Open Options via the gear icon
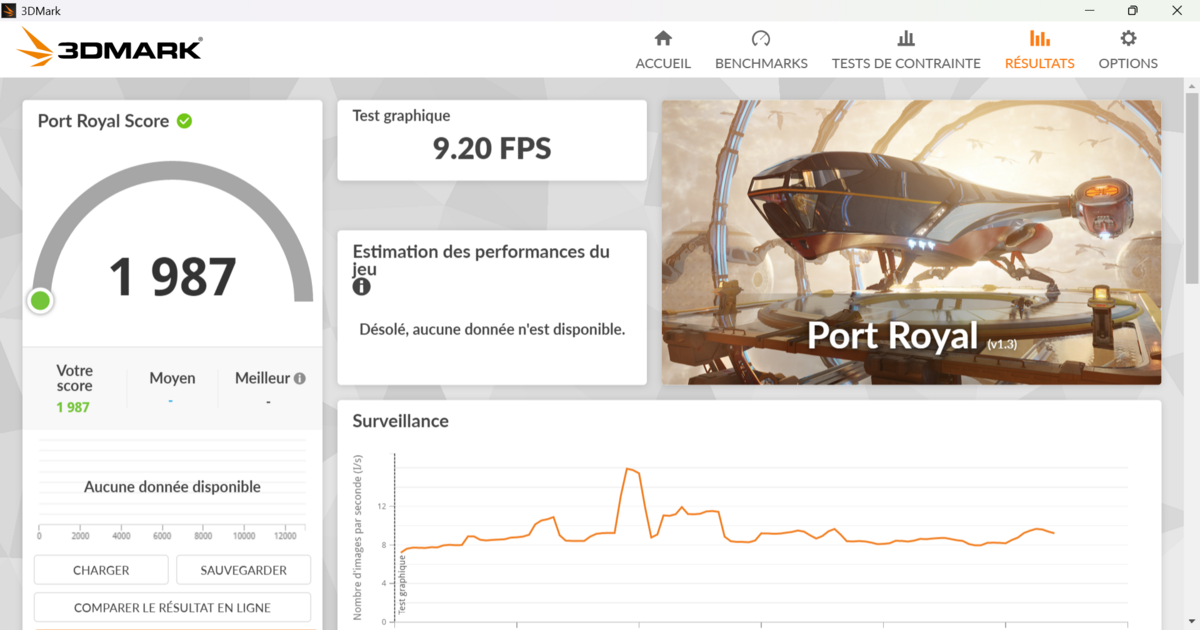The width and height of the screenshot is (1200, 630). tap(1128, 39)
